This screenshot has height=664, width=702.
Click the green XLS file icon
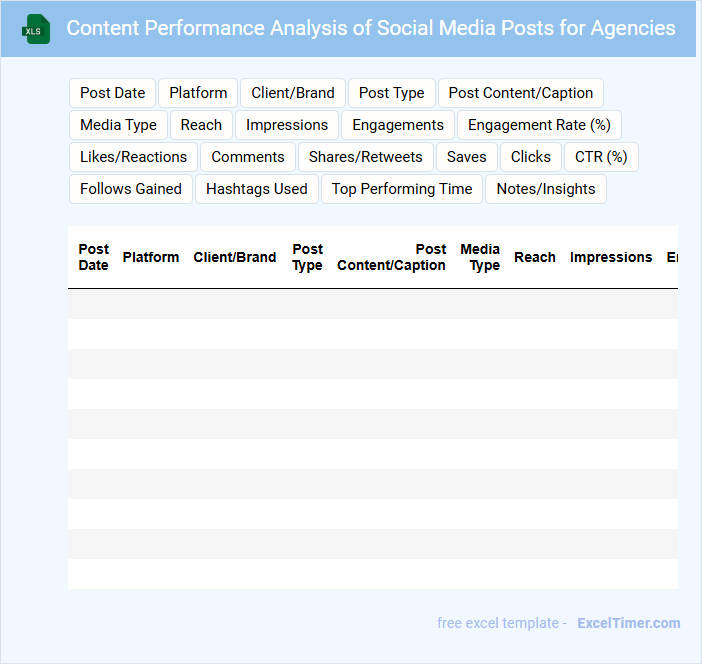pos(37,29)
